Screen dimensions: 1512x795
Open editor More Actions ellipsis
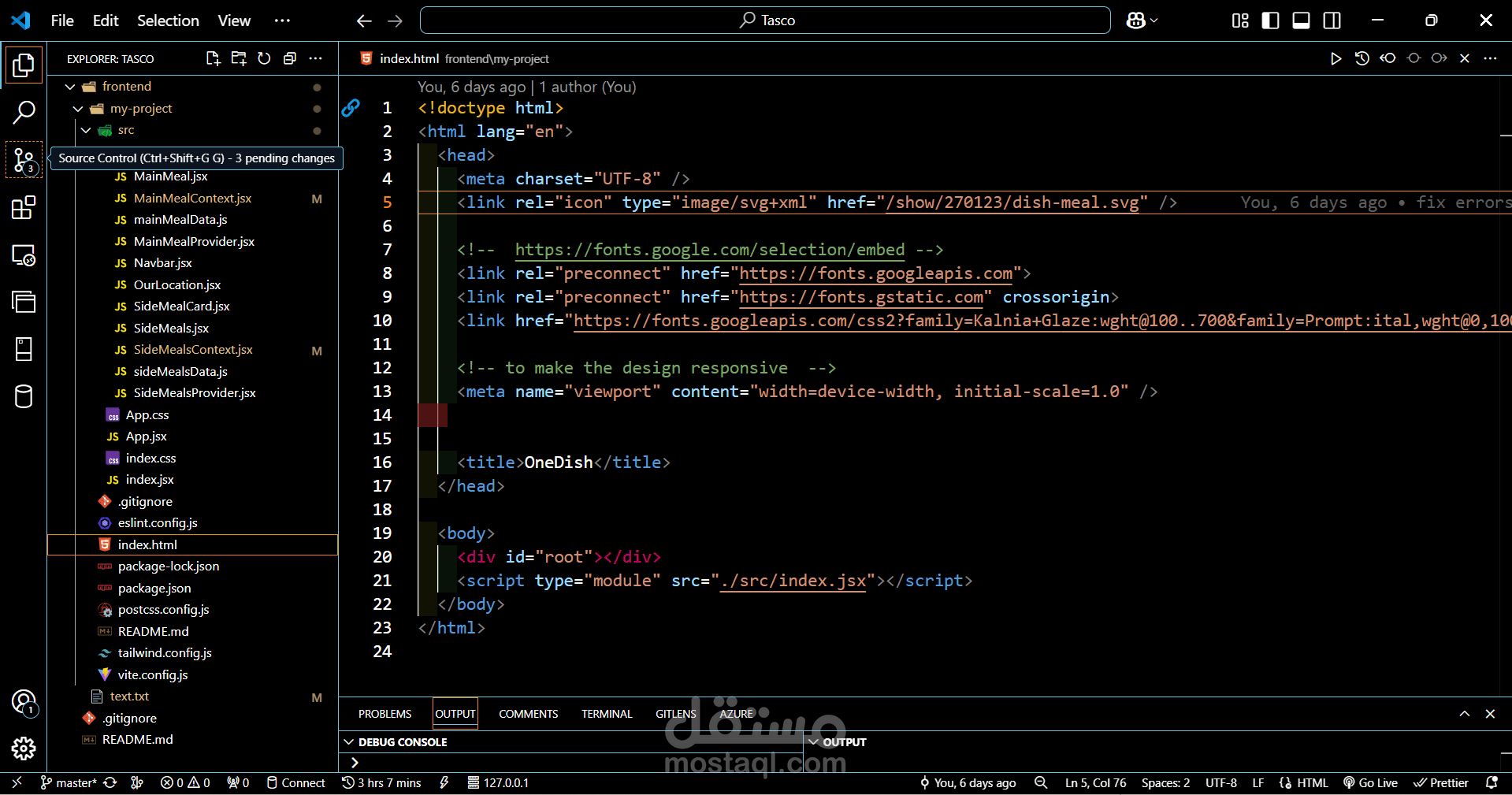tap(1490, 58)
